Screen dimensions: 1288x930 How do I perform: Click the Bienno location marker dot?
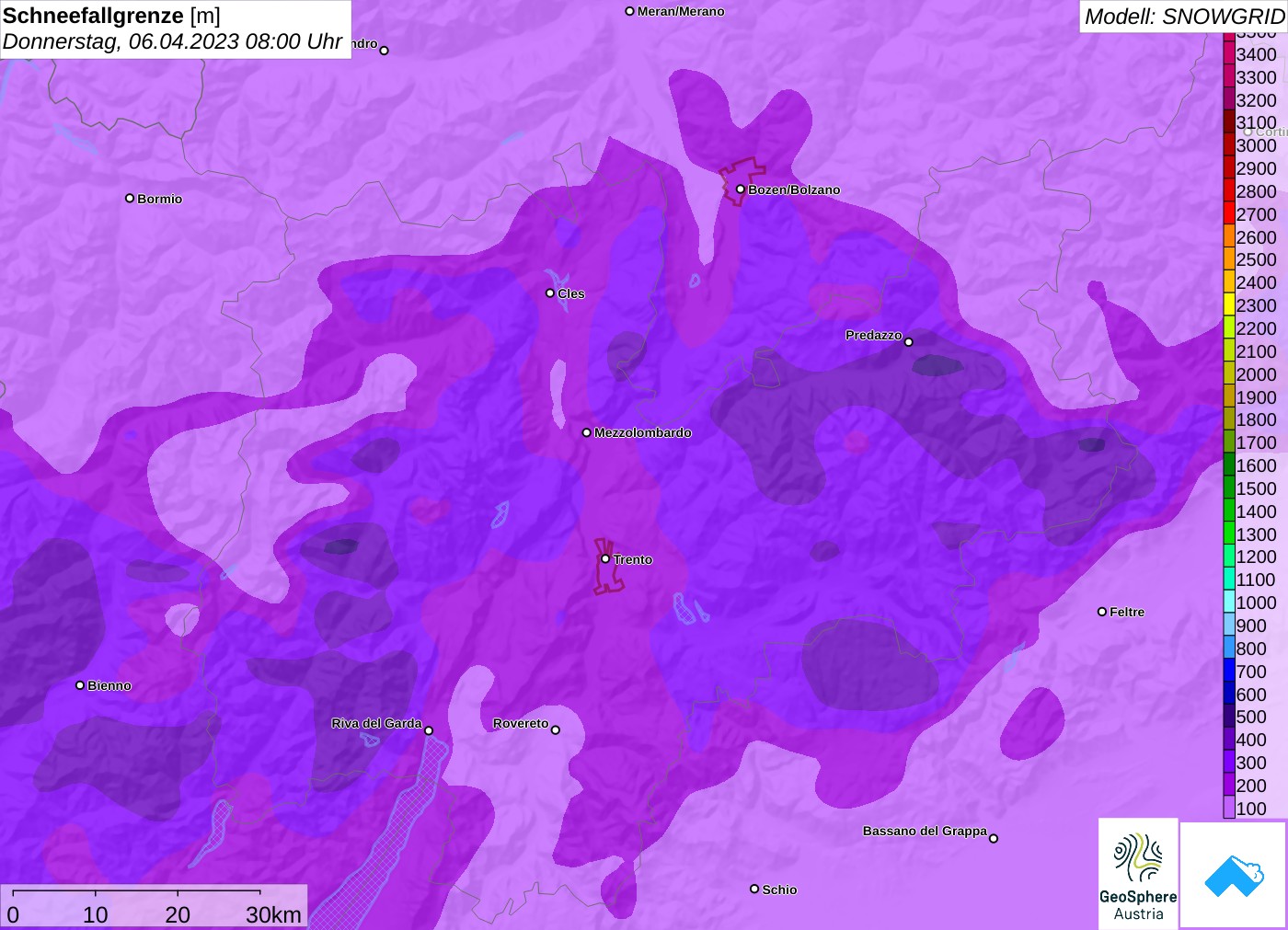coord(80,685)
